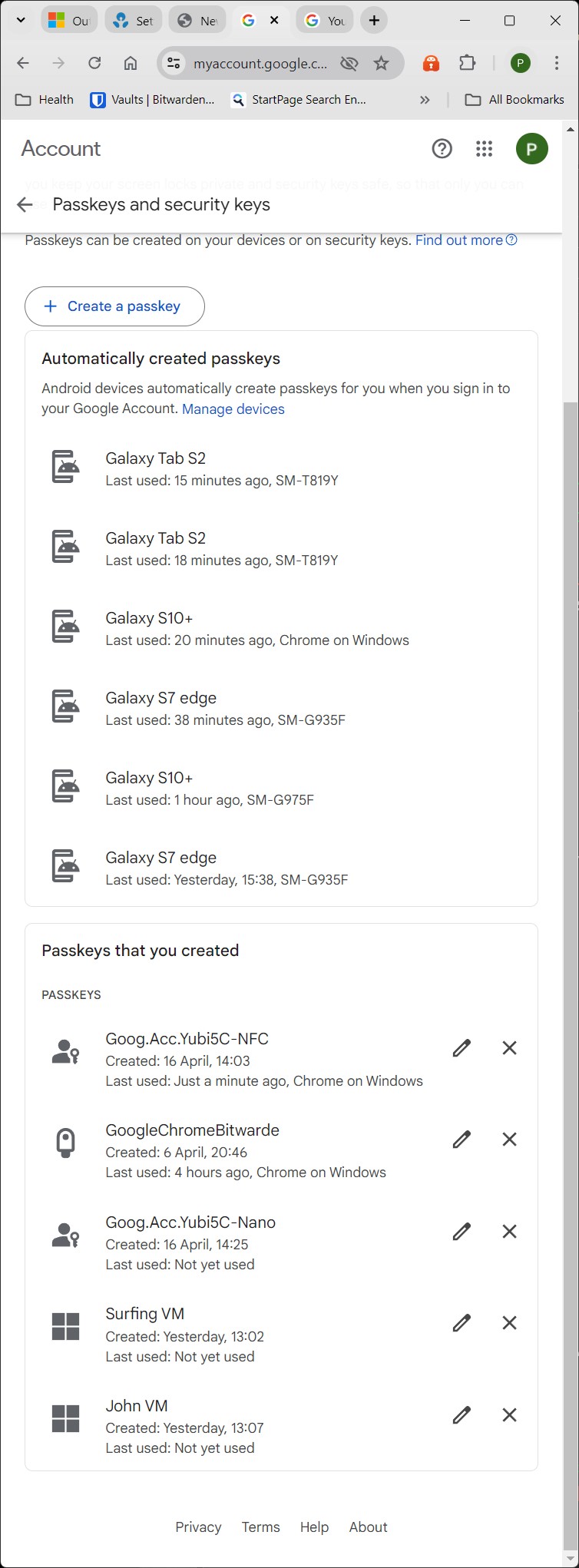This screenshot has width=579, height=1568.
Task: Open the Google apps grid
Action: click(x=484, y=149)
